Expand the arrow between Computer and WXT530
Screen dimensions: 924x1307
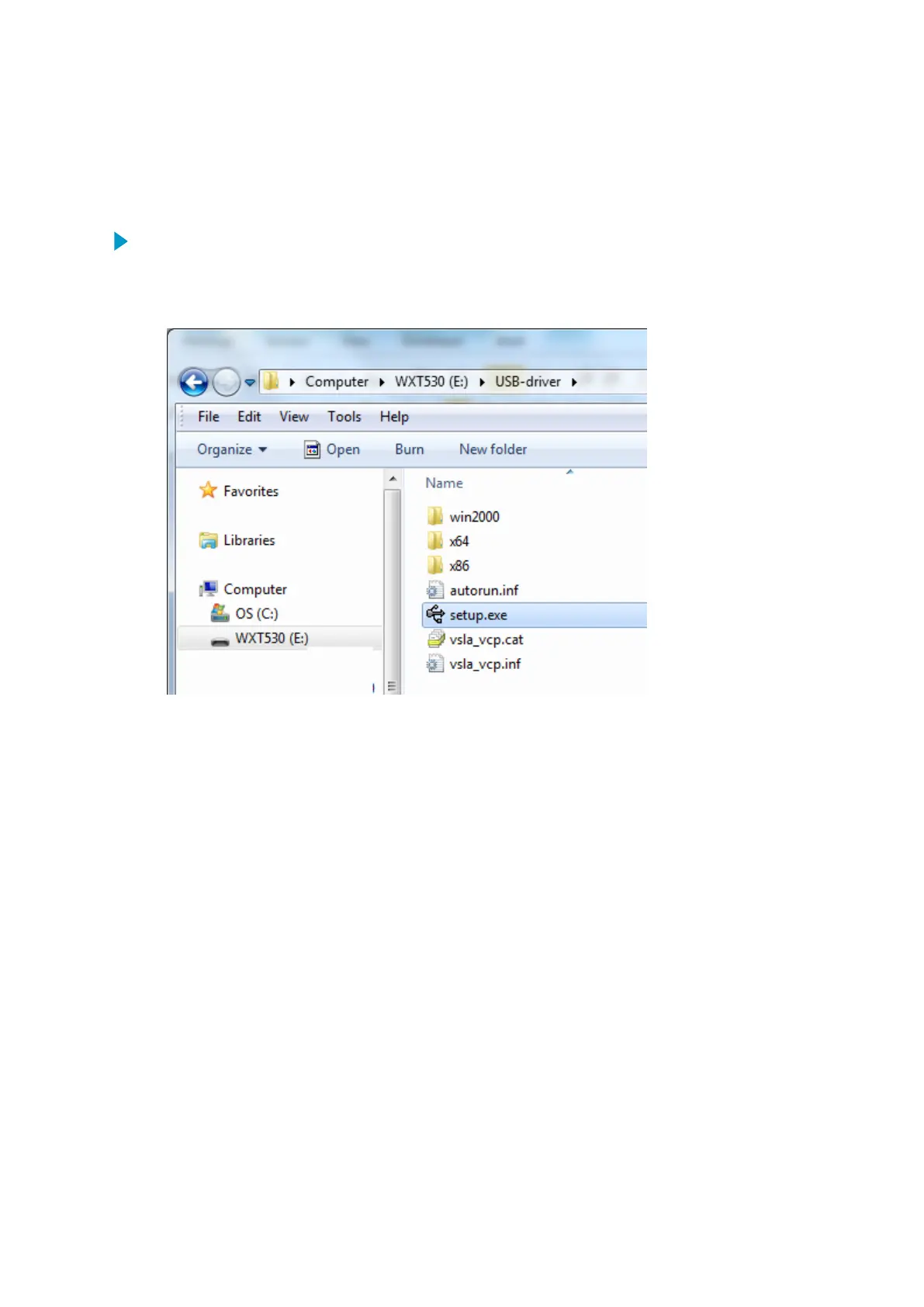click(x=382, y=382)
